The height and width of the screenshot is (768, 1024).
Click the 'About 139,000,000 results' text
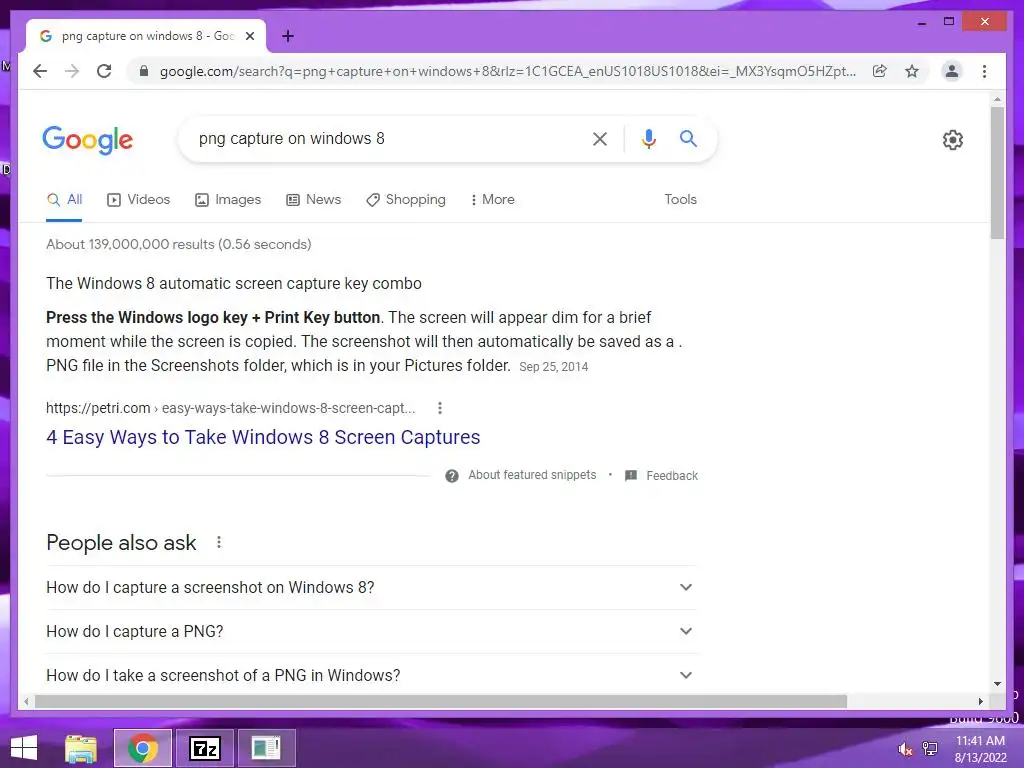point(179,244)
